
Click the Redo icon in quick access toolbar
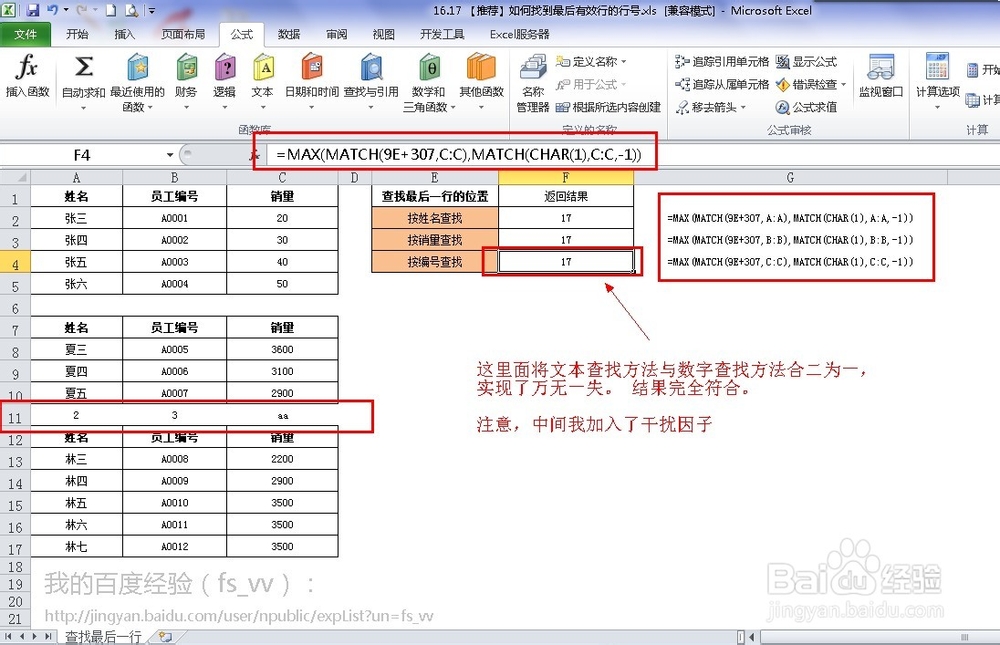81,10
